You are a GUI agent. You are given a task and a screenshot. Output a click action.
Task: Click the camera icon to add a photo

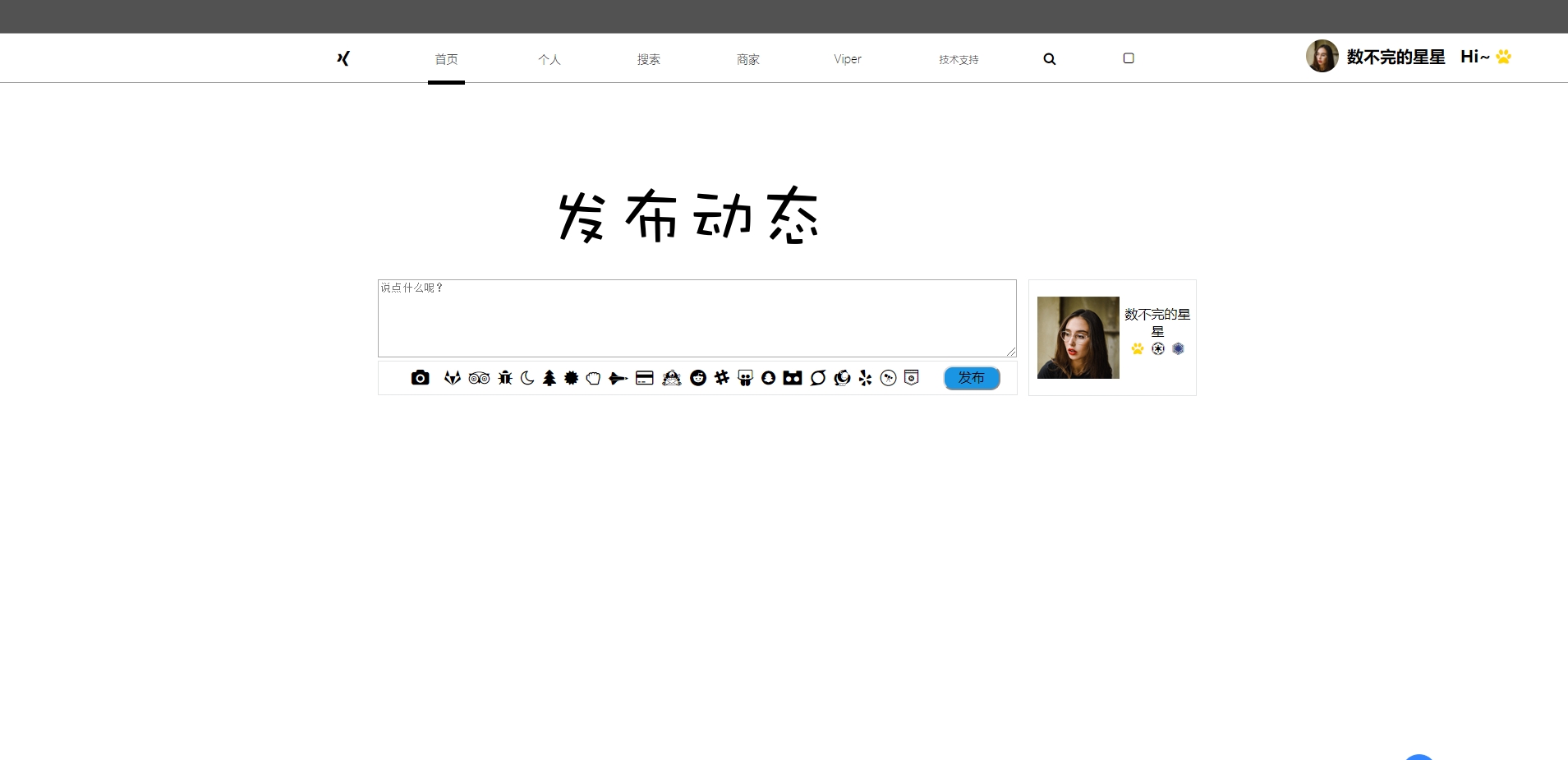pyautogui.click(x=421, y=377)
